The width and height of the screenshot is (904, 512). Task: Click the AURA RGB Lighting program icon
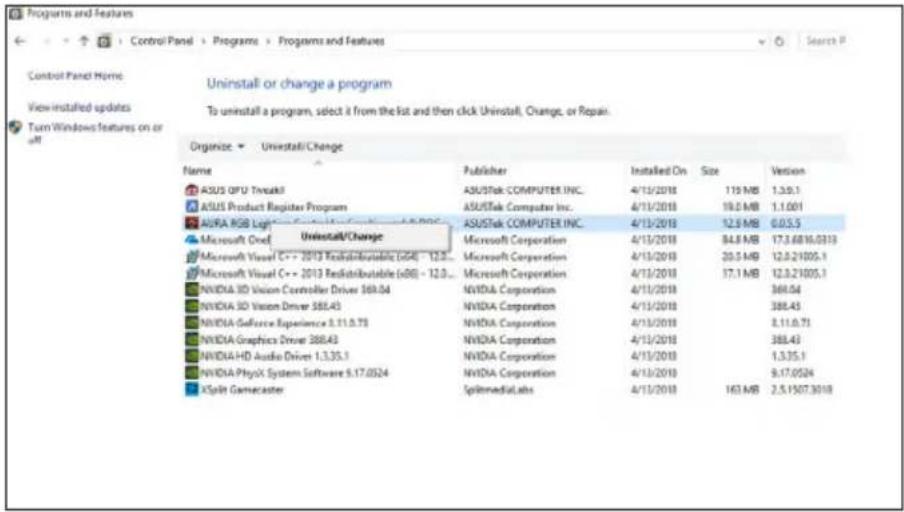[x=191, y=223]
